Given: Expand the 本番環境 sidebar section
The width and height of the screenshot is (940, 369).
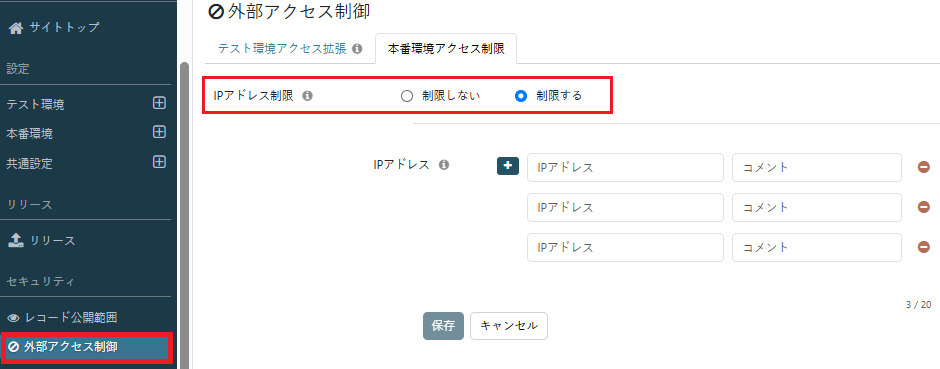Looking at the screenshot, I should [x=159, y=132].
